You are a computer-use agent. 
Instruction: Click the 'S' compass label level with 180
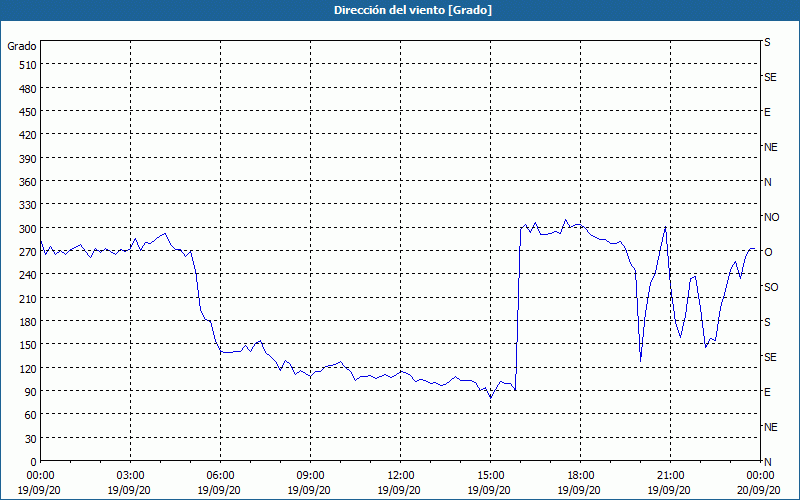click(767, 322)
